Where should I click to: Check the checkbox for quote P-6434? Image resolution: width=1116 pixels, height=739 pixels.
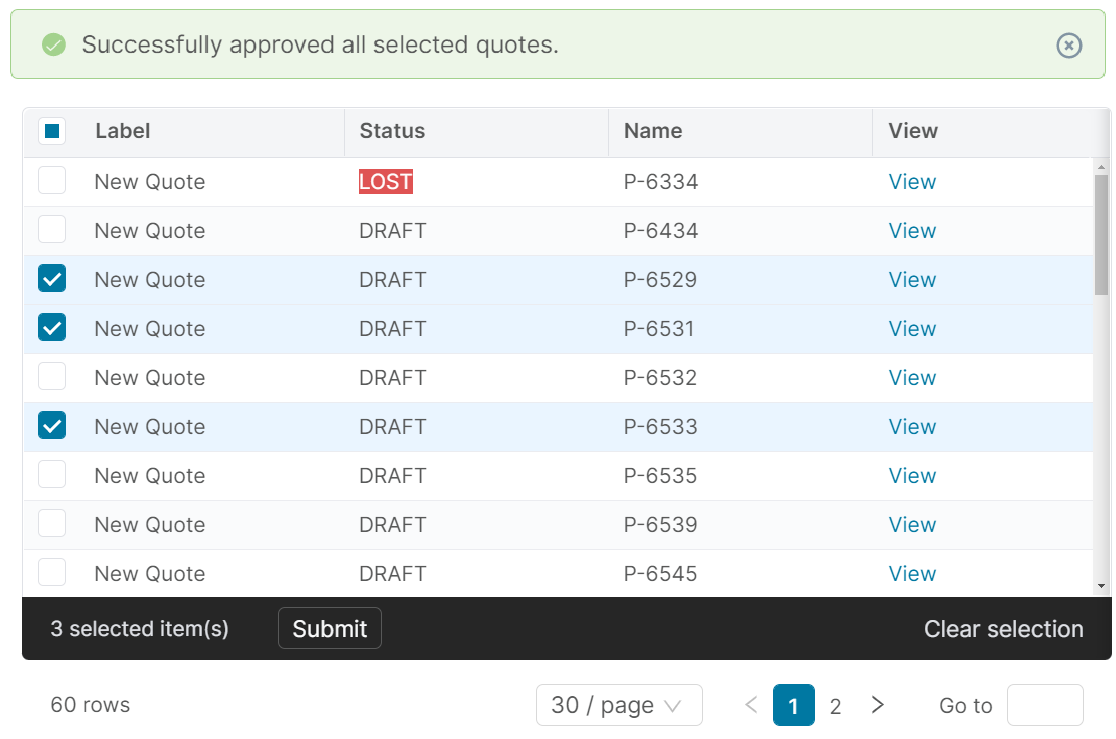pos(52,229)
